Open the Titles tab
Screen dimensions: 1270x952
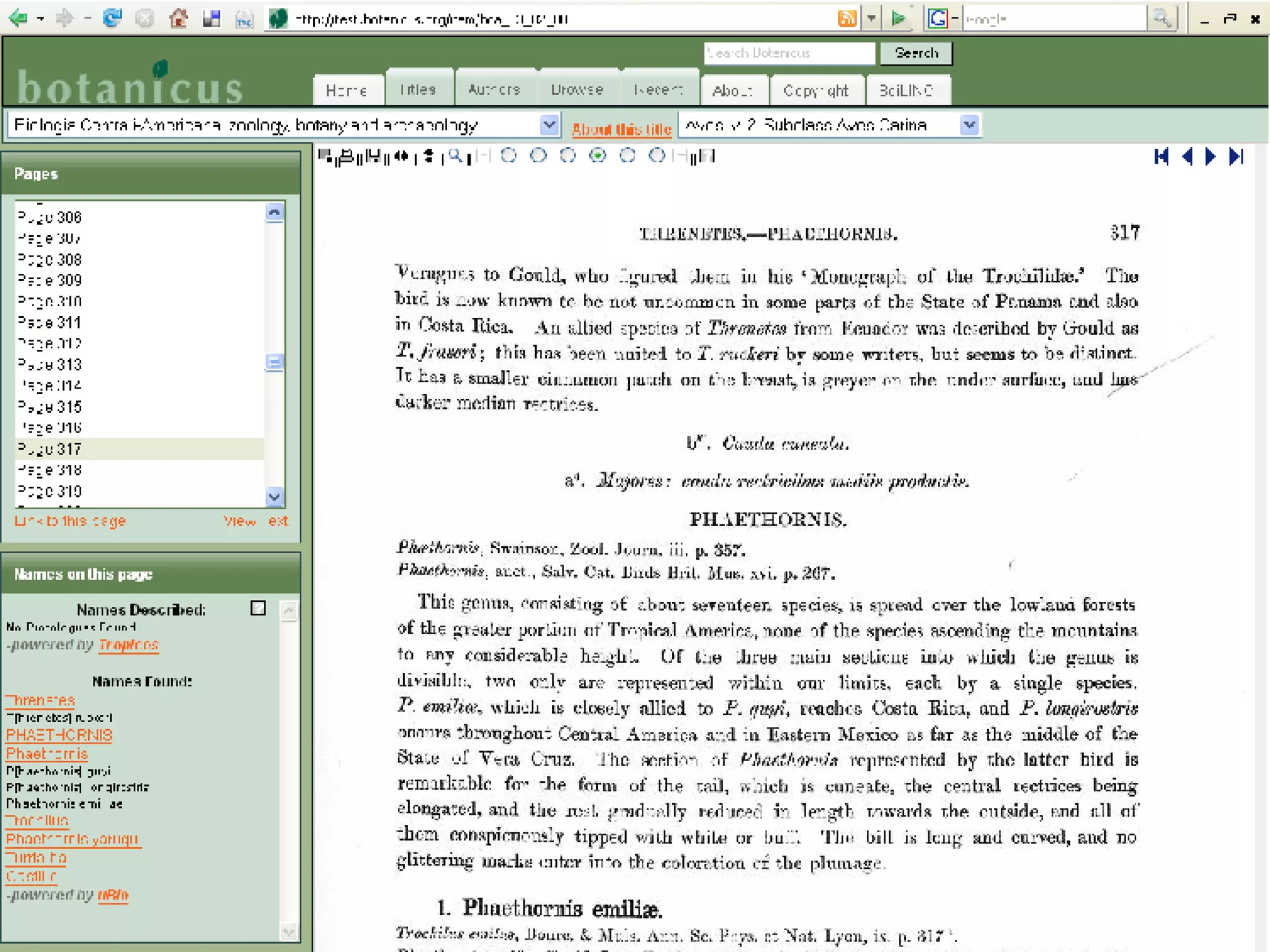point(418,90)
